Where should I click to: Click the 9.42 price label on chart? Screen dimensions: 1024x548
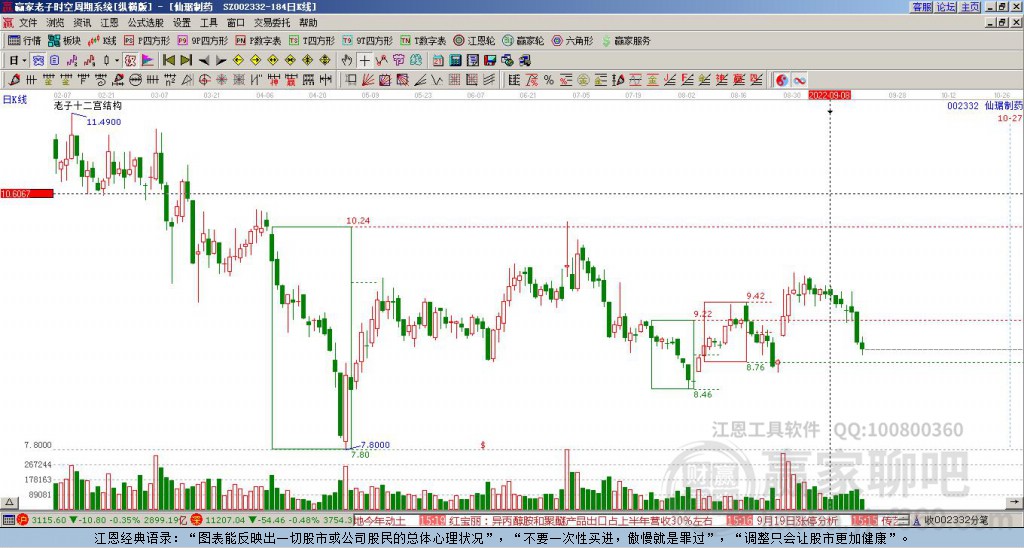(x=755, y=296)
